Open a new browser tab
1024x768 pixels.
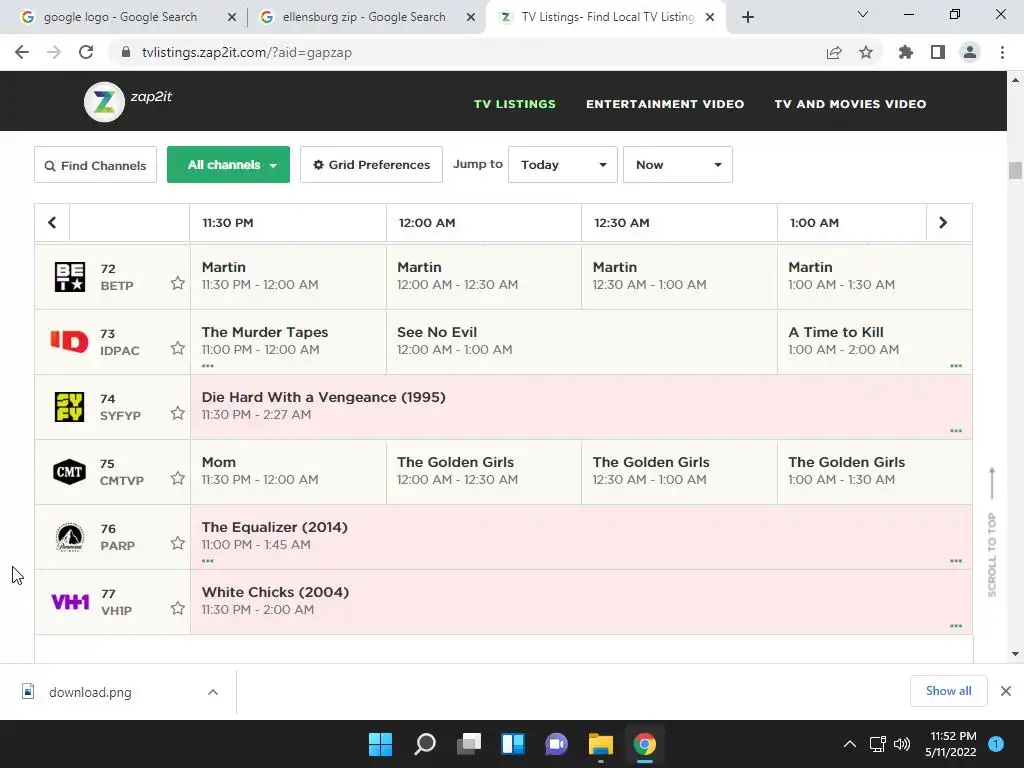[748, 18]
